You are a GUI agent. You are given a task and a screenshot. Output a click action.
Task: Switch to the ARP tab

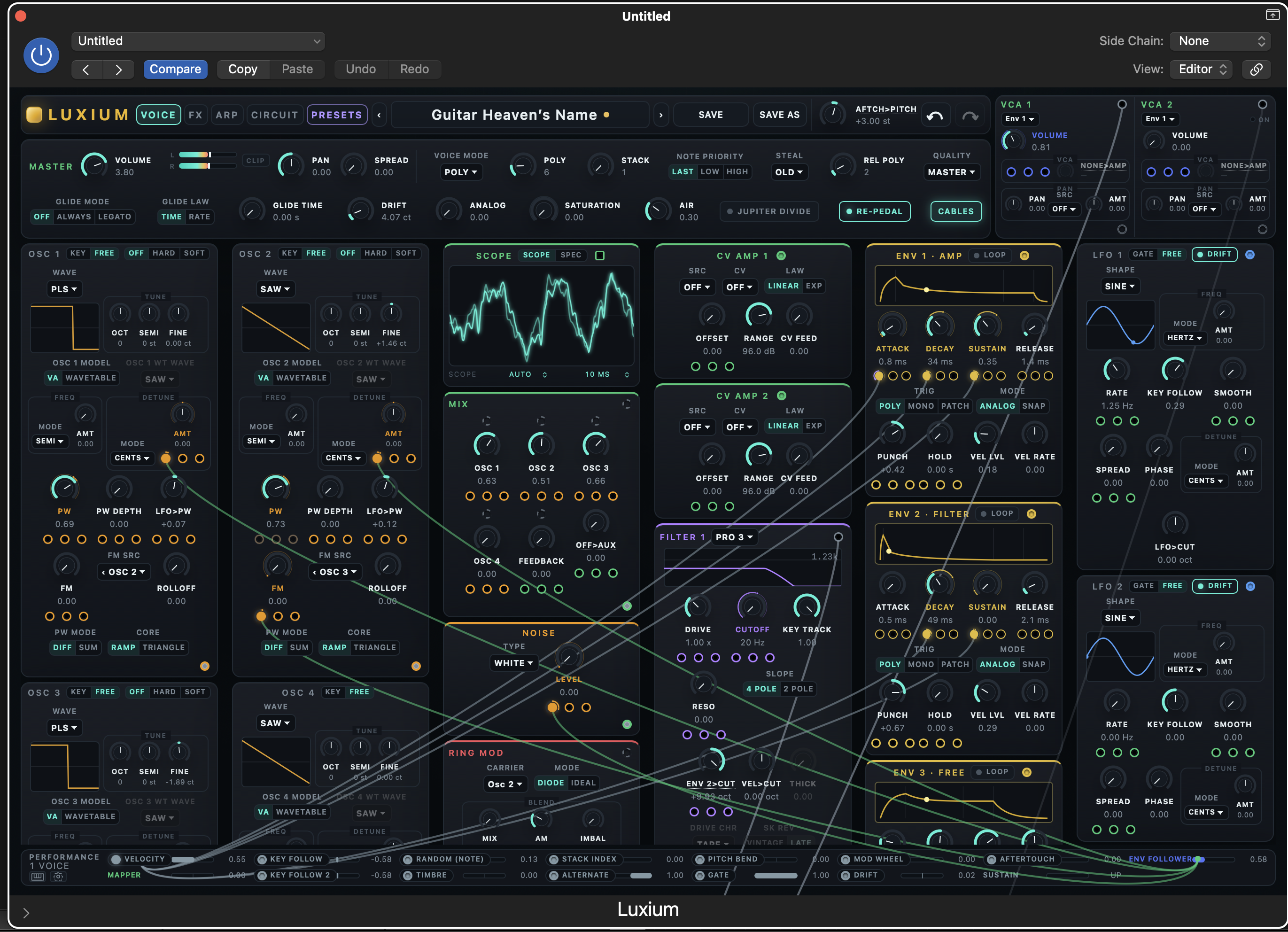[x=226, y=115]
